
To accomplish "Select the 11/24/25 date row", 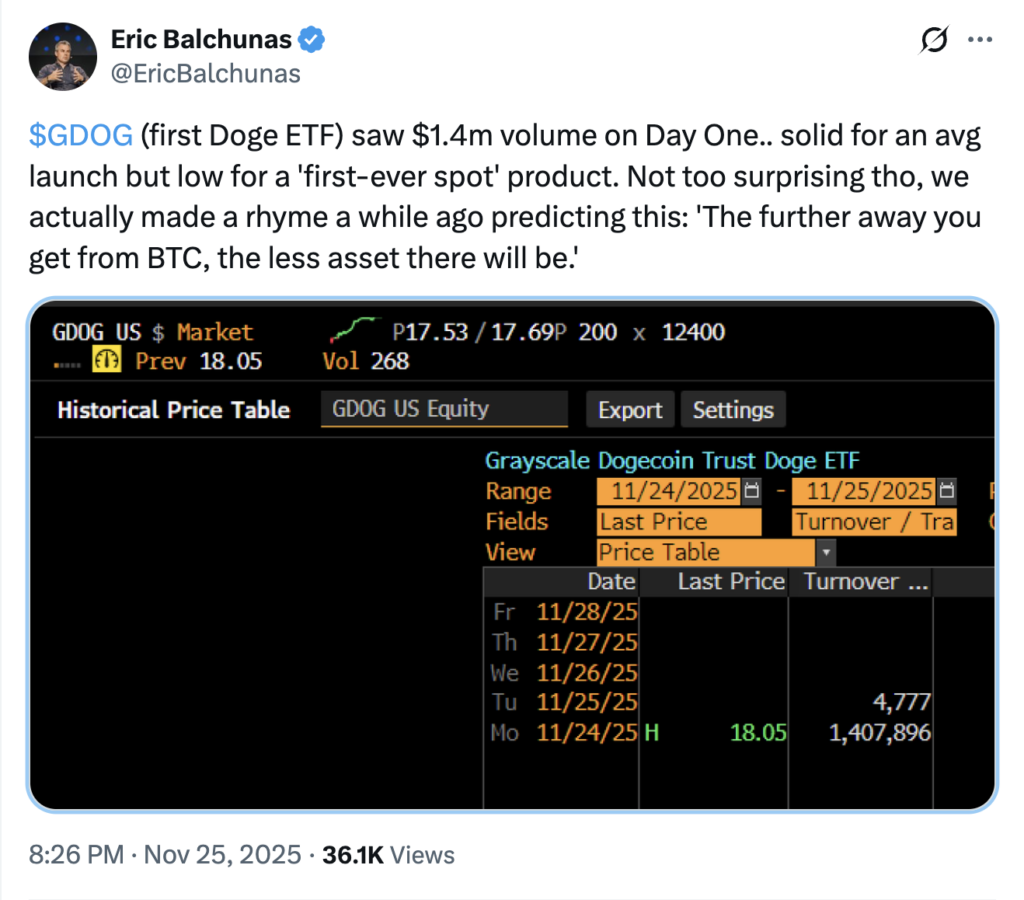I will coord(586,733).
